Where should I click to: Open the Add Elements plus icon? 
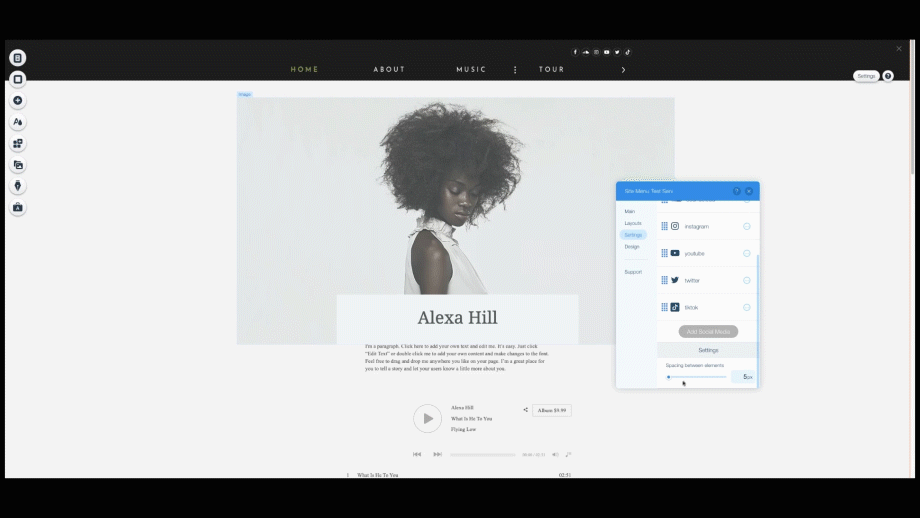click(18, 101)
